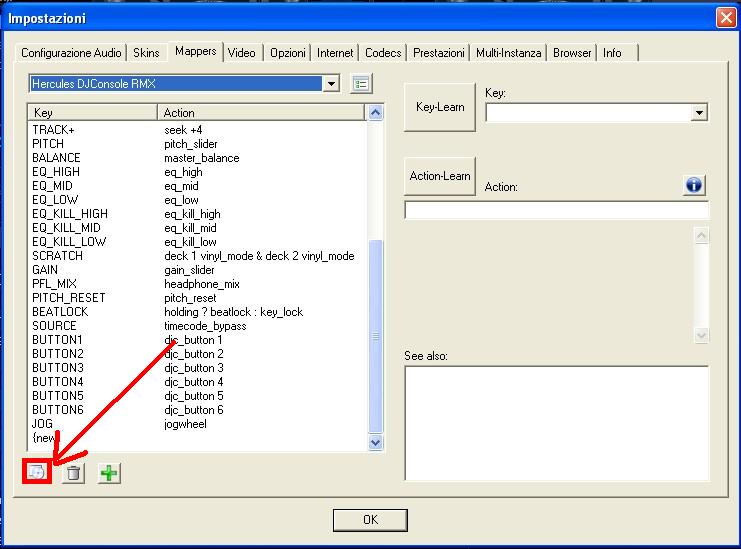
Task: Switch to the Skins tab
Action: click(146, 53)
